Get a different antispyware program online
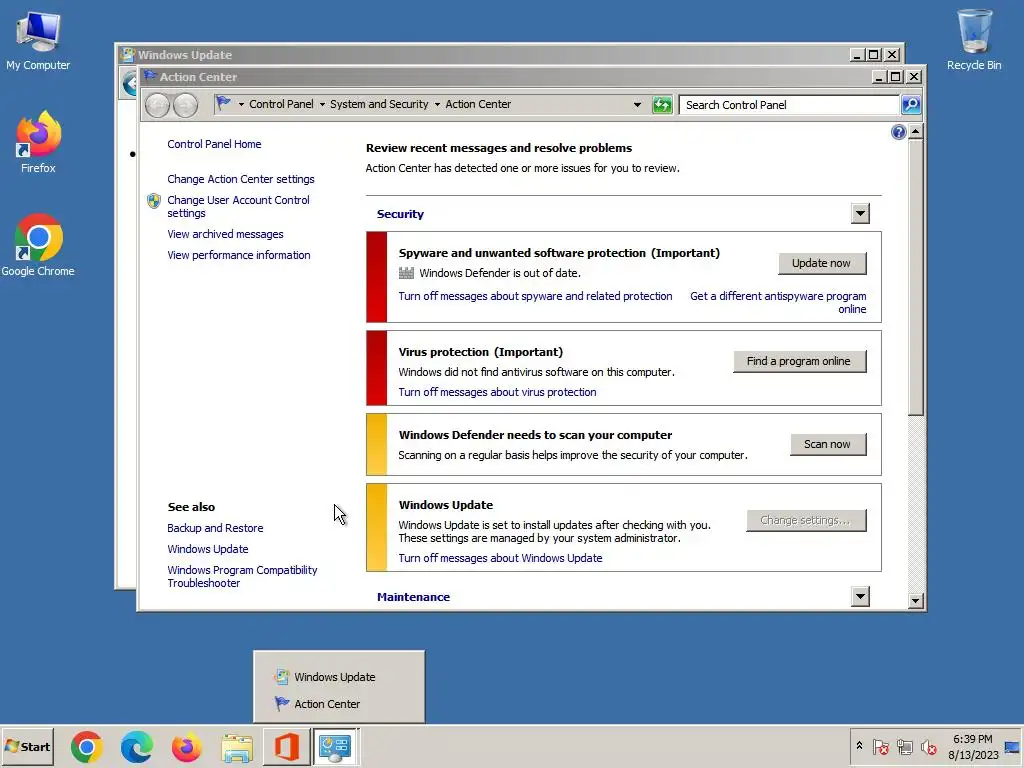The image size is (1024, 768). 778,302
